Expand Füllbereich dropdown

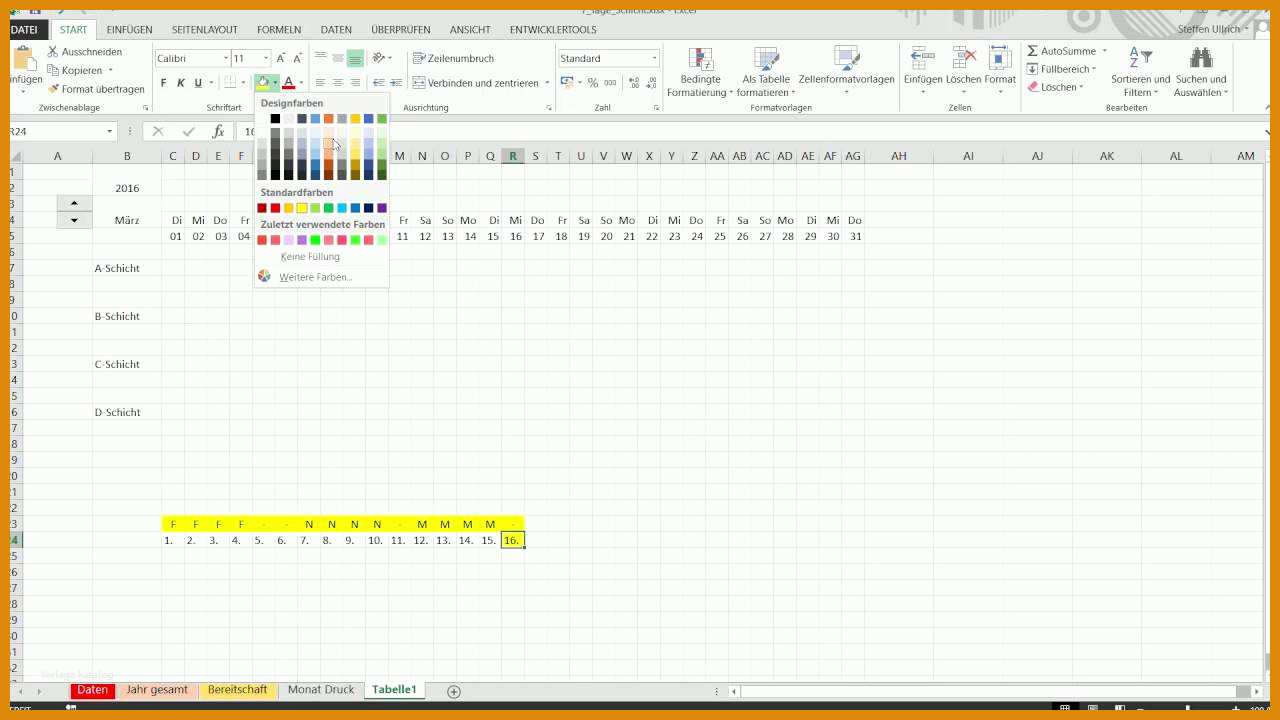pyautogui.click(x=1062, y=69)
